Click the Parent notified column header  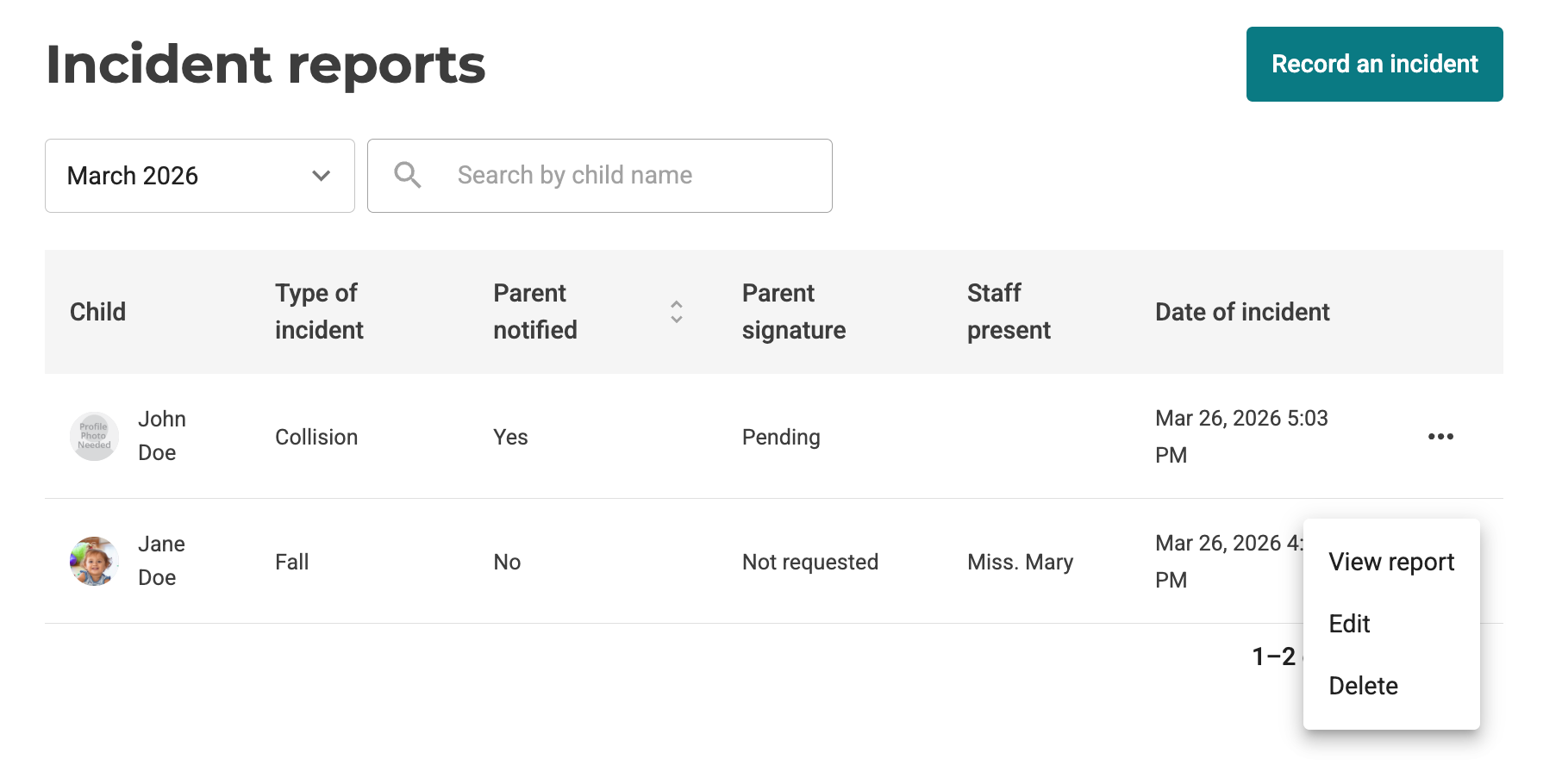pos(535,311)
